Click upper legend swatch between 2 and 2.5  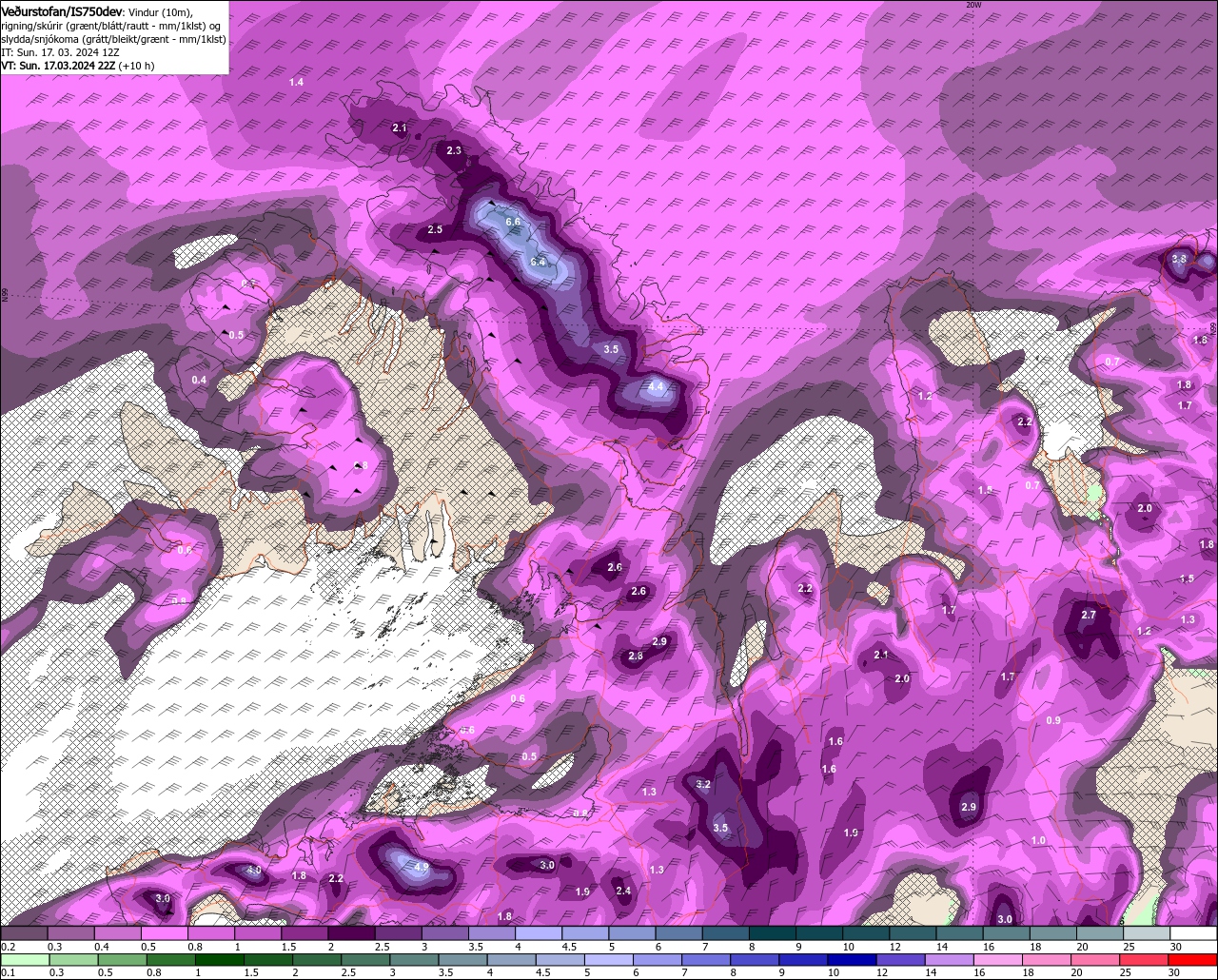point(351,933)
